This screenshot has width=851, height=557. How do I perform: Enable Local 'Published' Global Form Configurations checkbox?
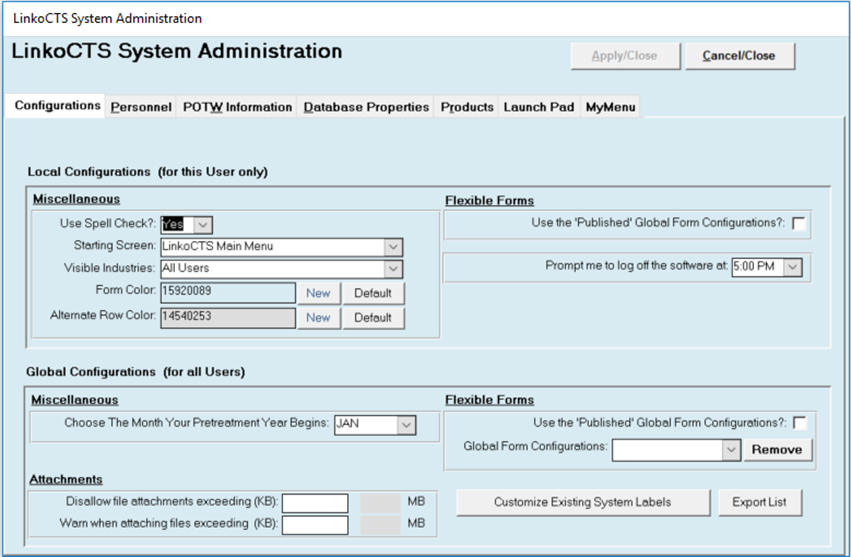(799, 223)
